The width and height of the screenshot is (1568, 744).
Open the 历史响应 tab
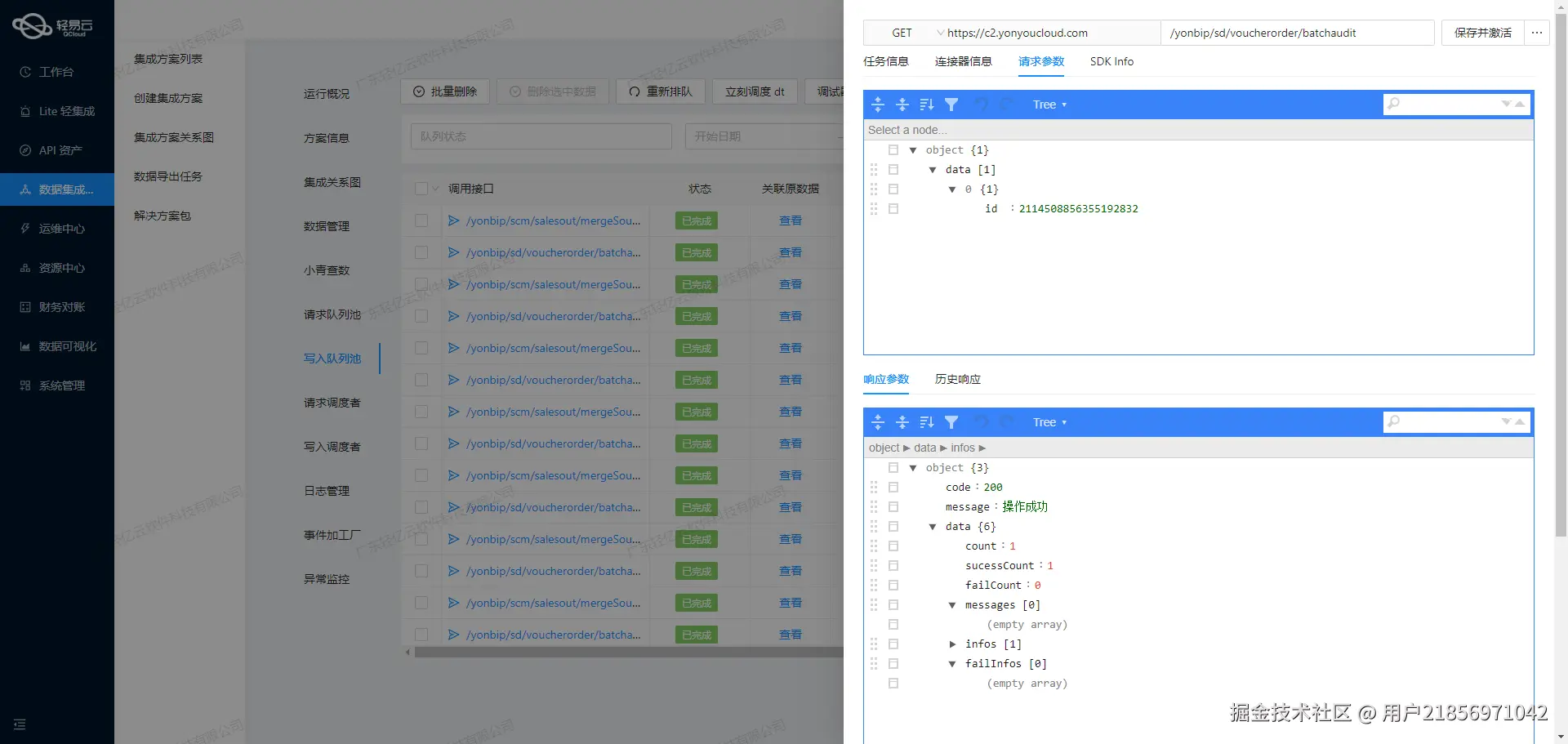coord(956,379)
